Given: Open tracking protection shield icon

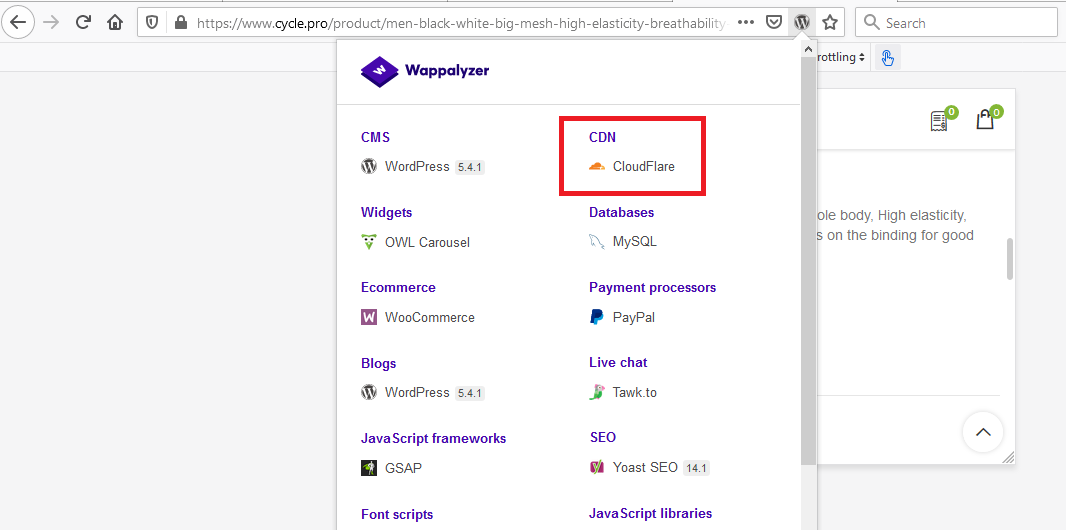Looking at the screenshot, I should tap(152, 22).
